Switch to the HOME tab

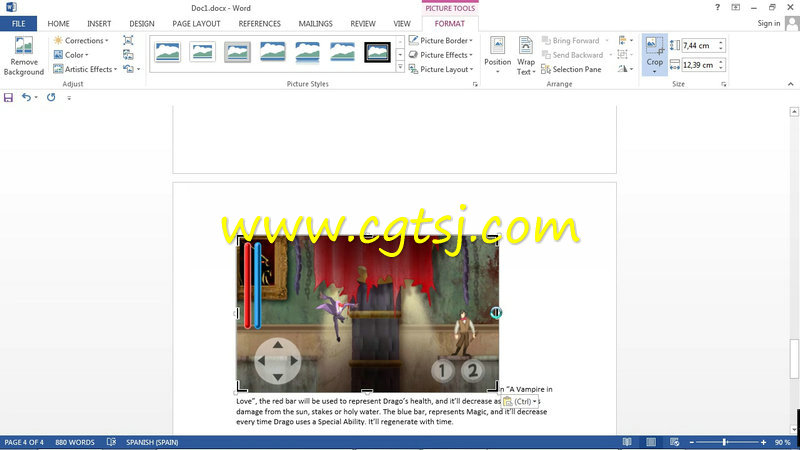58,23
